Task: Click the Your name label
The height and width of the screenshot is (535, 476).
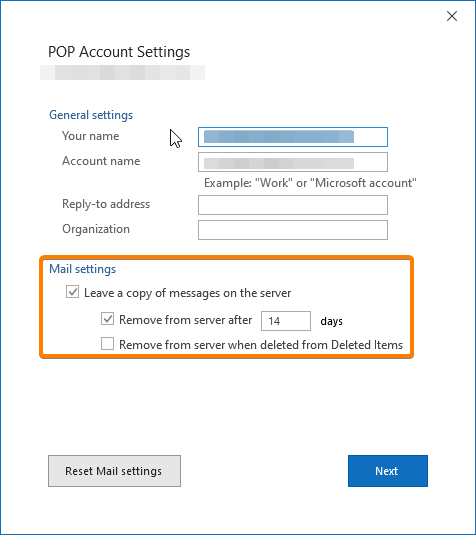Action: pyautogui.click(x=91, y=136)
